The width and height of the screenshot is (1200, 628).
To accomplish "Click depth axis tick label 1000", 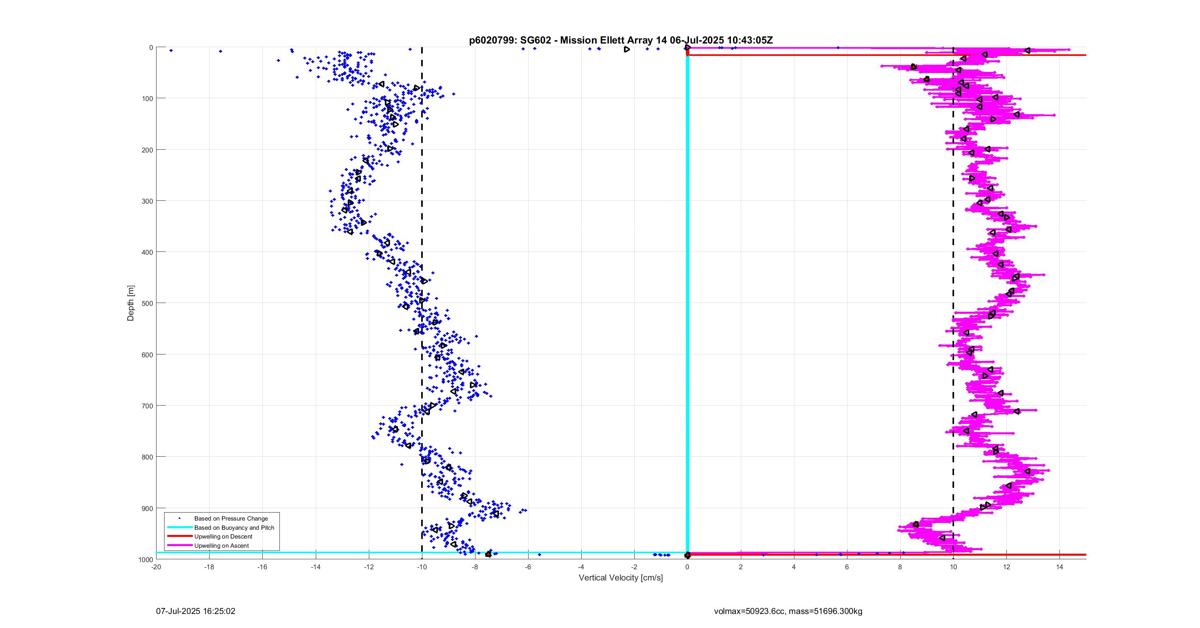I will 144,559.
